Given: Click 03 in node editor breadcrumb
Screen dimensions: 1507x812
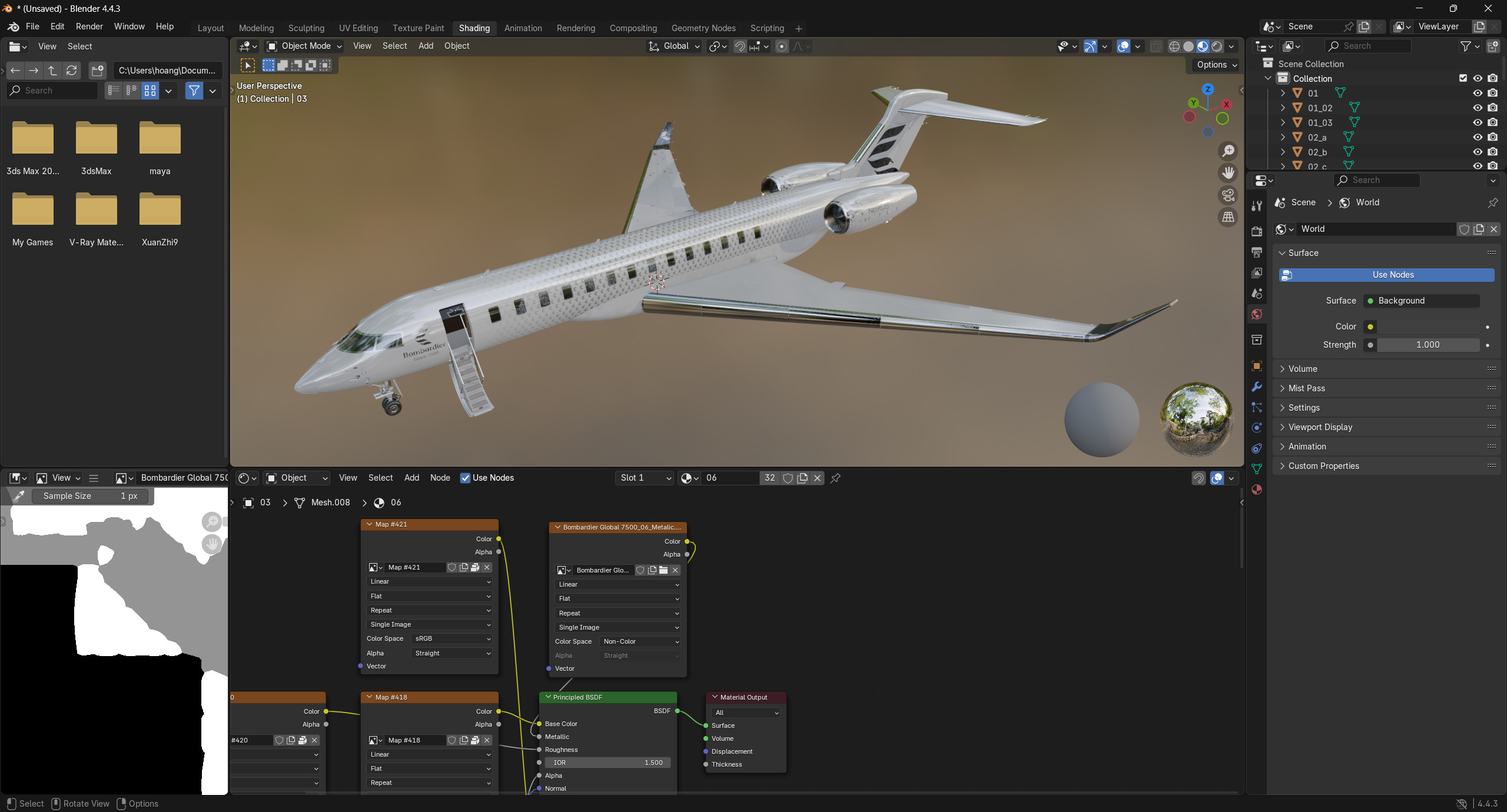Looking at the screenshot, I should coord(265,502).
